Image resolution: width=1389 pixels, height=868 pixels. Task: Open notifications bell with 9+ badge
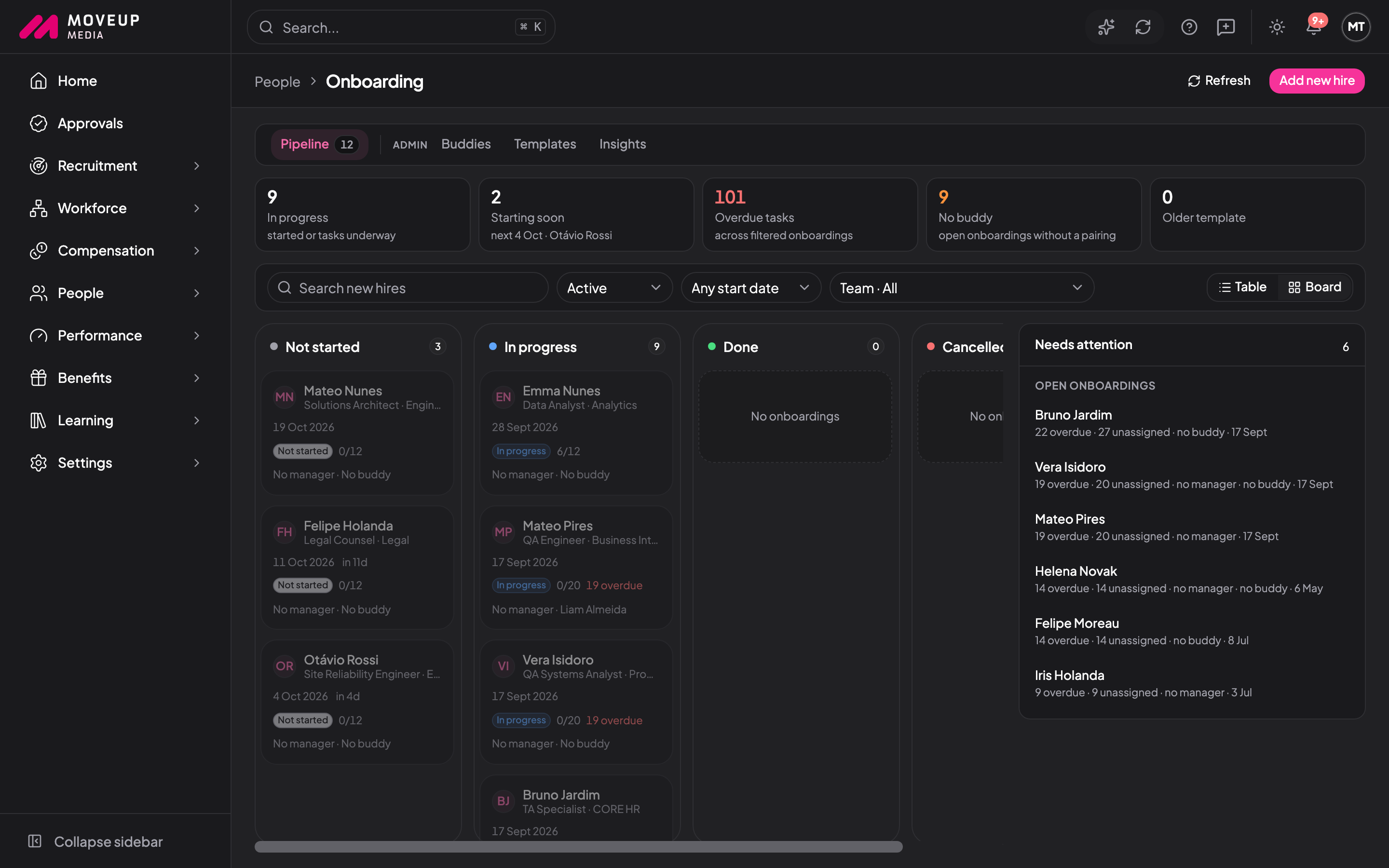click(x=1314, y=27)
